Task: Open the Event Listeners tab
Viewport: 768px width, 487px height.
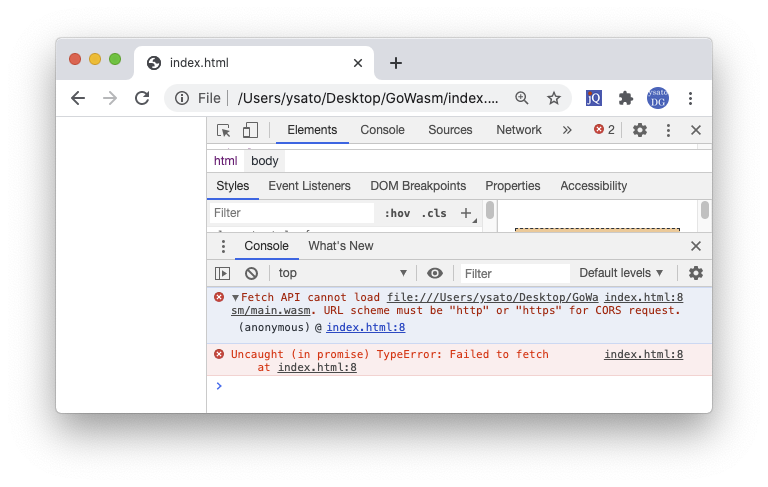Action: pyautogui.click(x=309, y=186)
